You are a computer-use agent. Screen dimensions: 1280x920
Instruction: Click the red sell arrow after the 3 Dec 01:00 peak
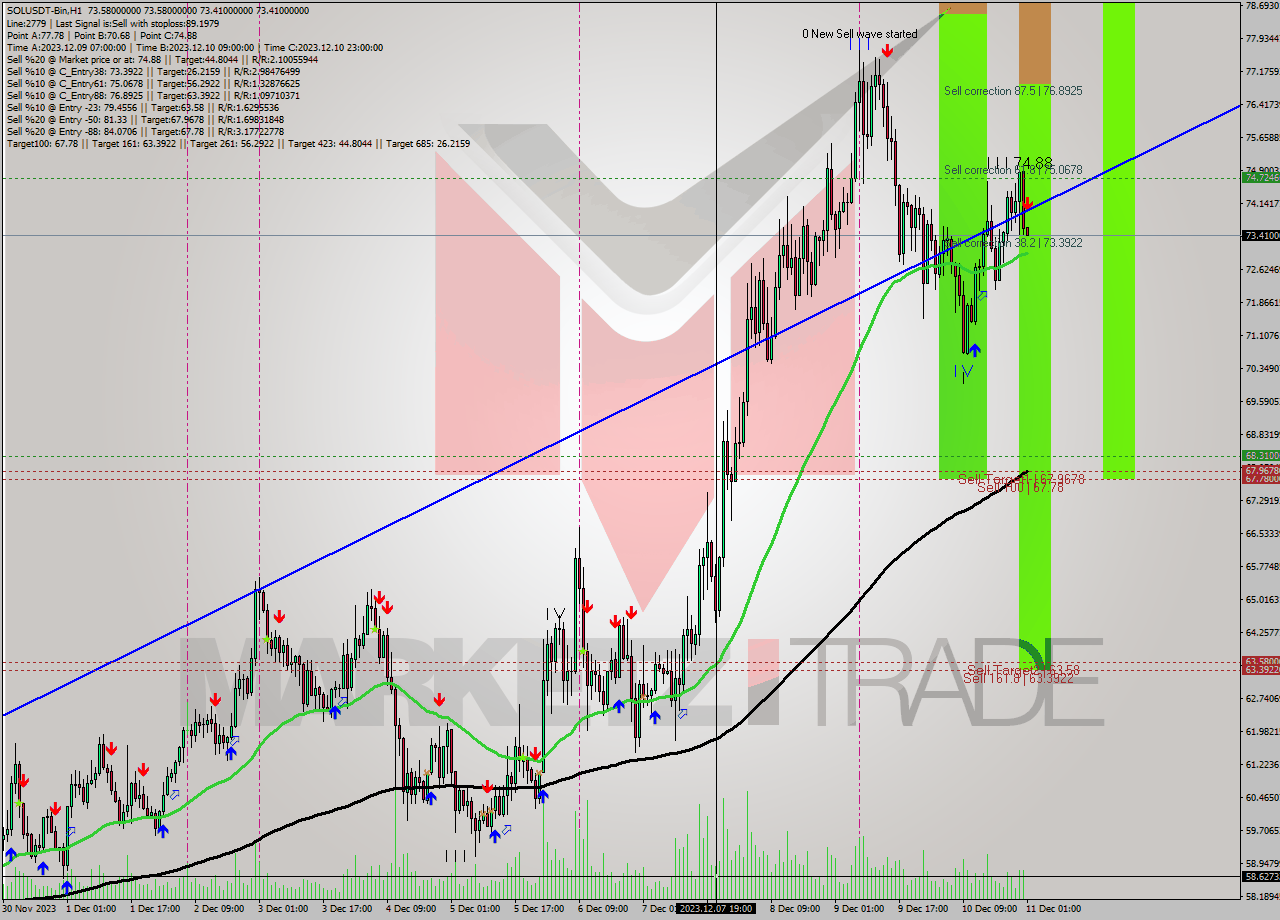[x=280, y=615]
